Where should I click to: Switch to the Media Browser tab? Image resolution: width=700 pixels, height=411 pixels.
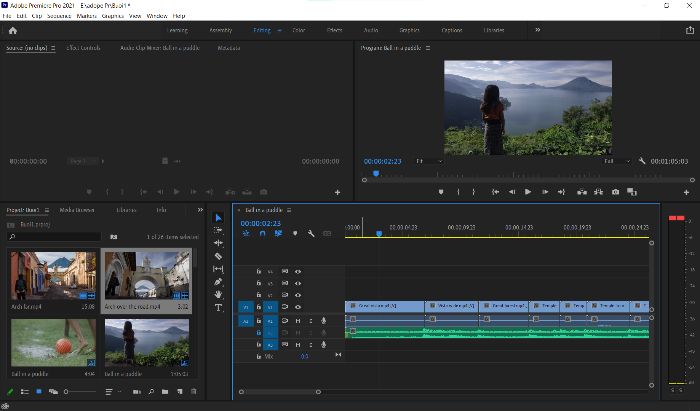[x=77, y=210]
